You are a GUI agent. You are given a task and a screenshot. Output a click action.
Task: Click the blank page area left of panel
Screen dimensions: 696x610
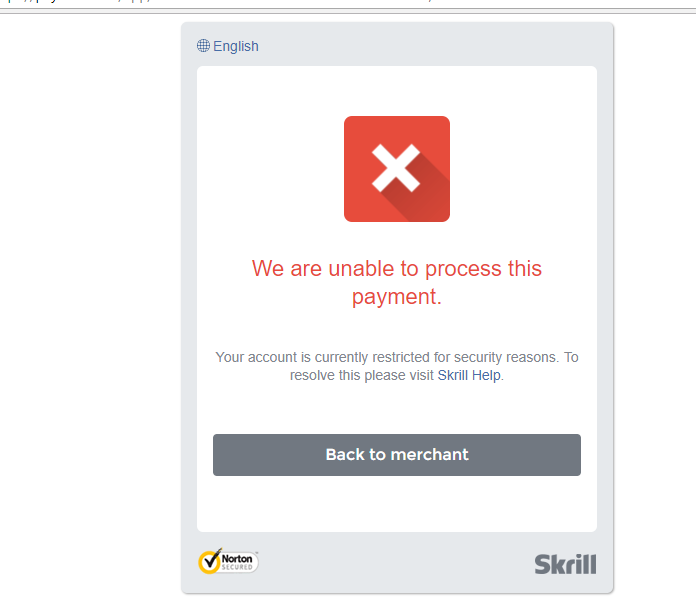[89, 311]
